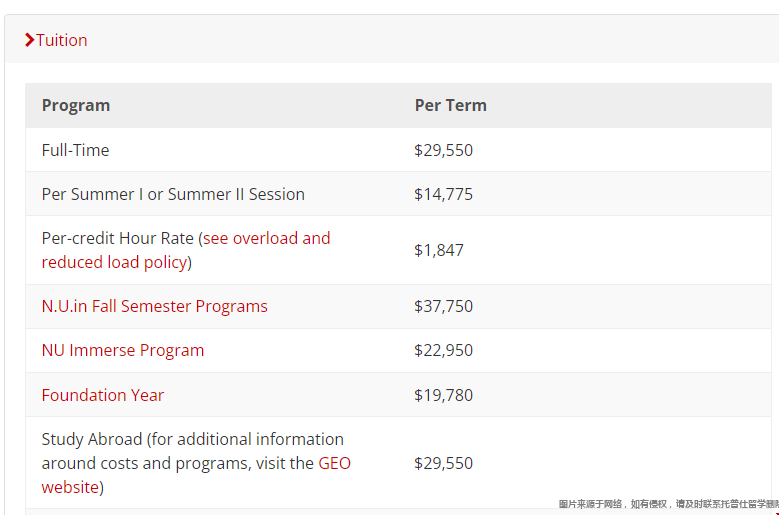Image resolution: width=779 pixels, height=515 pixels.
Task: Click the $29,550 Full-Time tuition amount
Action: click(444, 150)
